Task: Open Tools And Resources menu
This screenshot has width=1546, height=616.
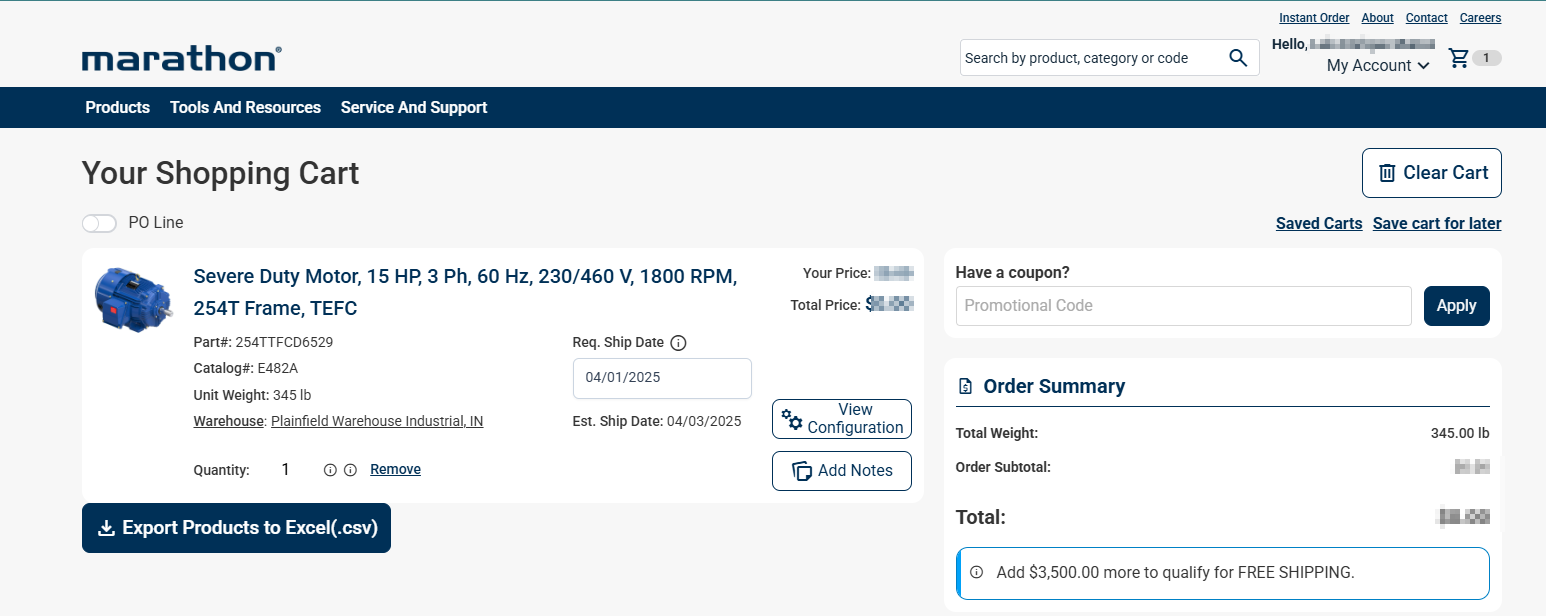Action: coord(245,108)
